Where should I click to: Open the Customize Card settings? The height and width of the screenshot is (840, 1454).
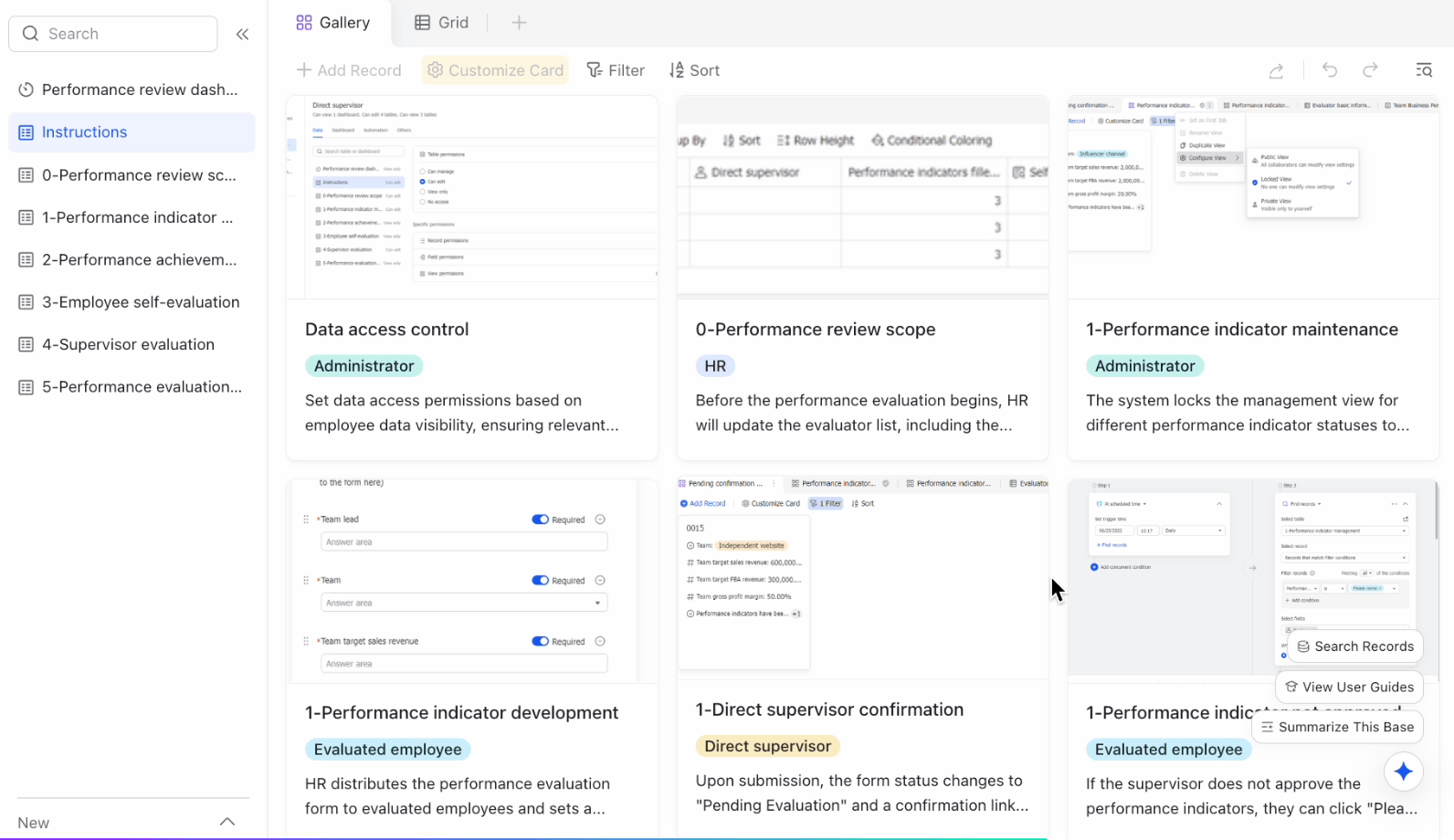(x=495, y=70)
